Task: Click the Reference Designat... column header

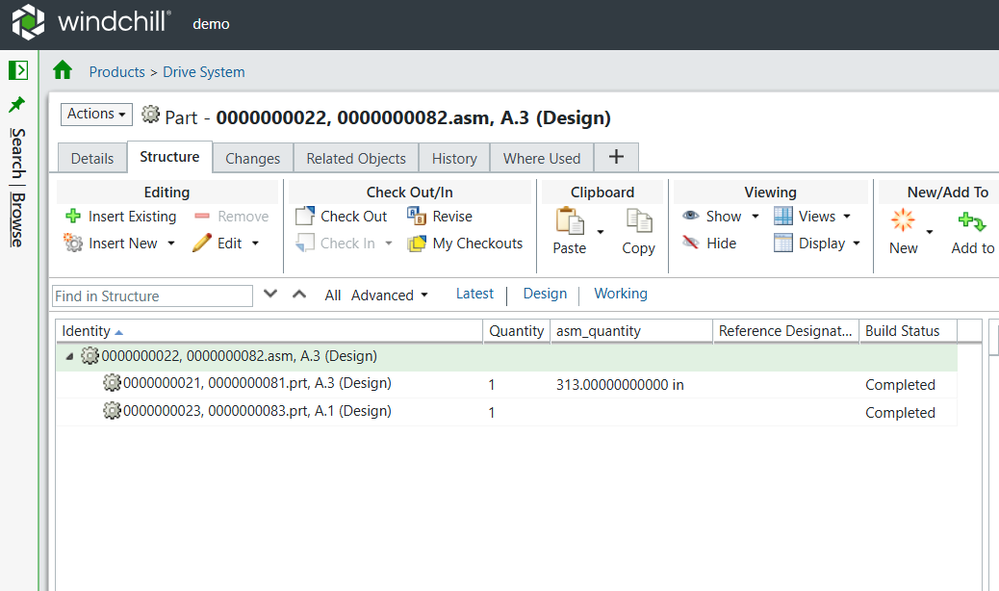Action: [786, 331]
